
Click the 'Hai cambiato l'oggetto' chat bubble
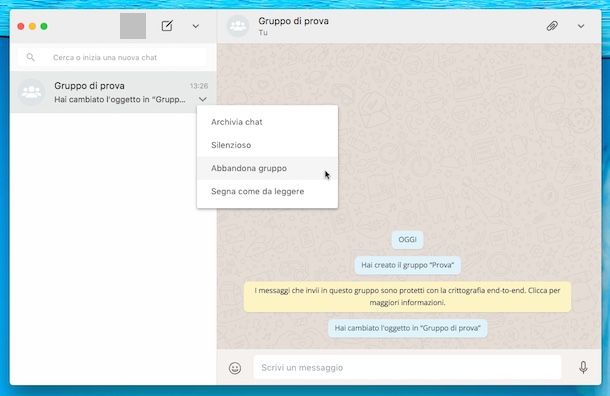(407, 328)
